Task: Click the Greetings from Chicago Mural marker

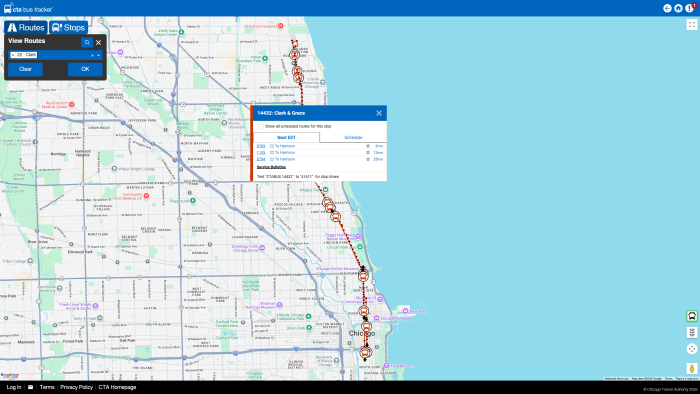Action: 262,248
